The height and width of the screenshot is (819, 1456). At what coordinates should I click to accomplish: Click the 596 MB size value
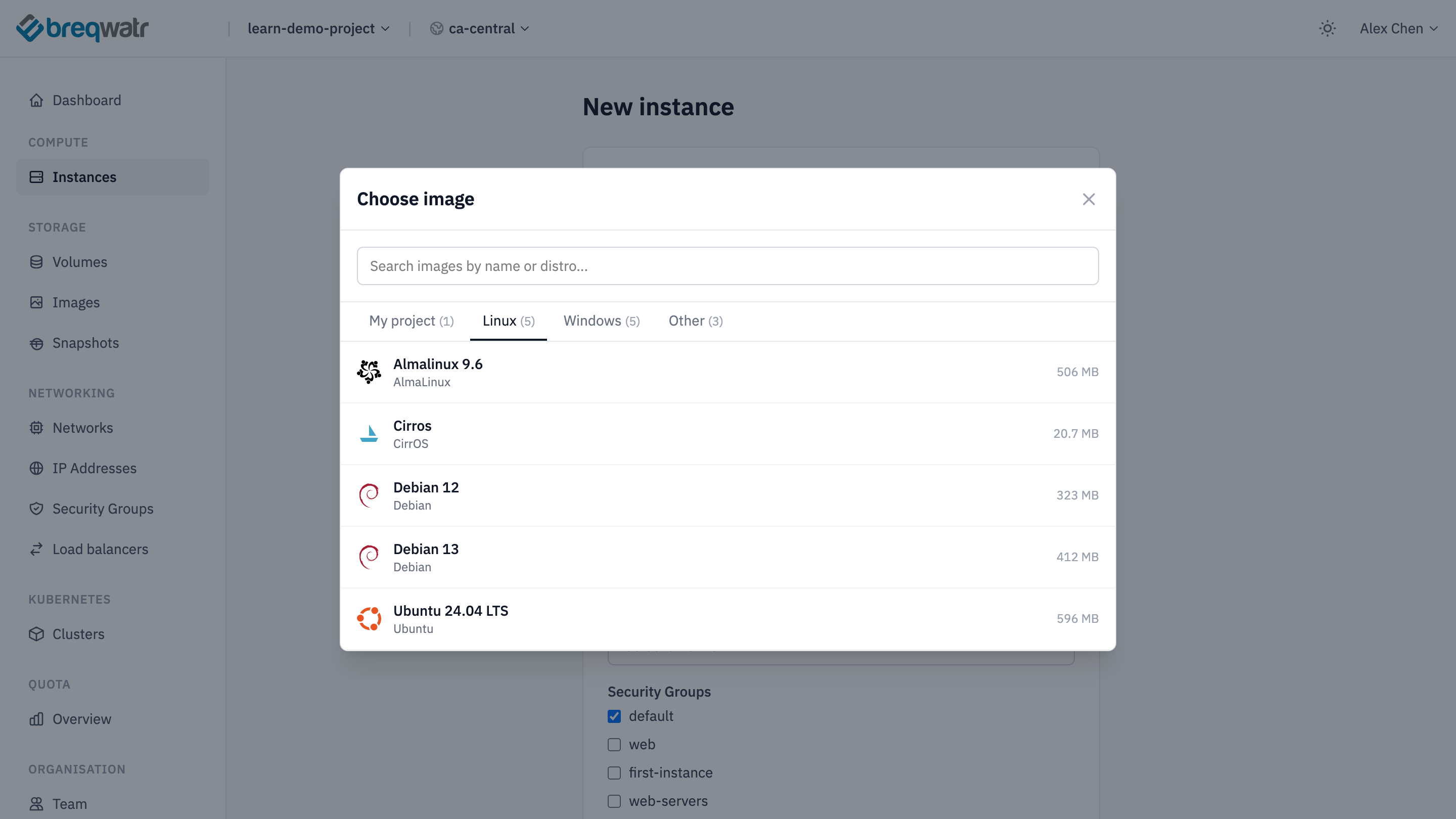pos(1077,618)
